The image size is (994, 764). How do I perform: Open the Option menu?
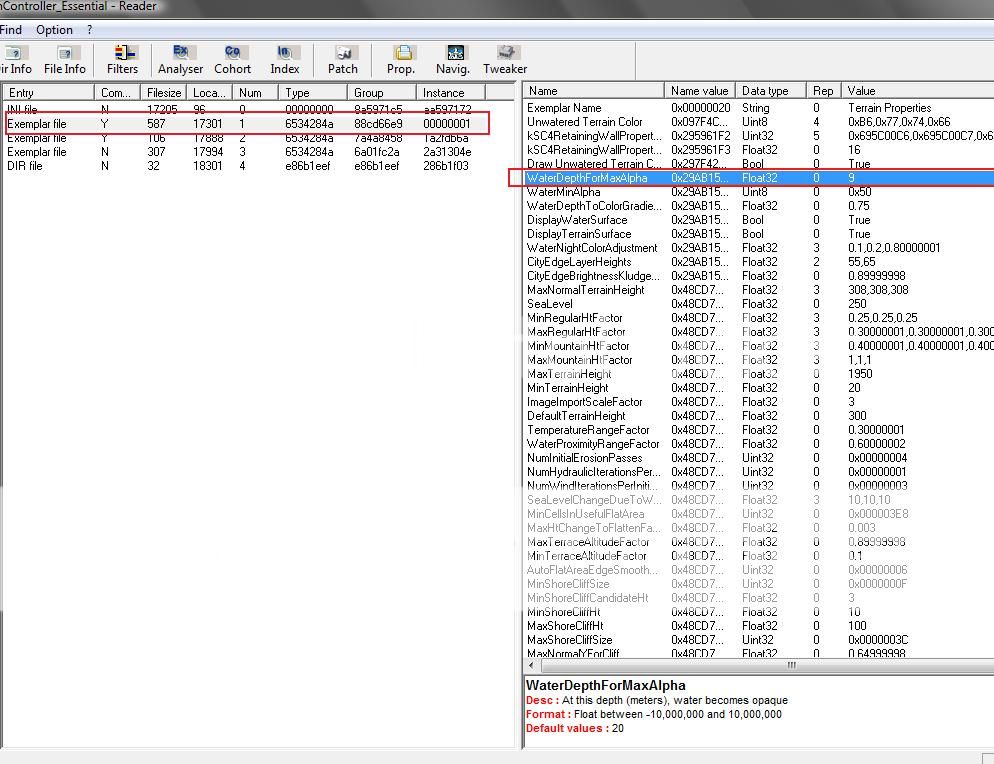pos(54,30)
